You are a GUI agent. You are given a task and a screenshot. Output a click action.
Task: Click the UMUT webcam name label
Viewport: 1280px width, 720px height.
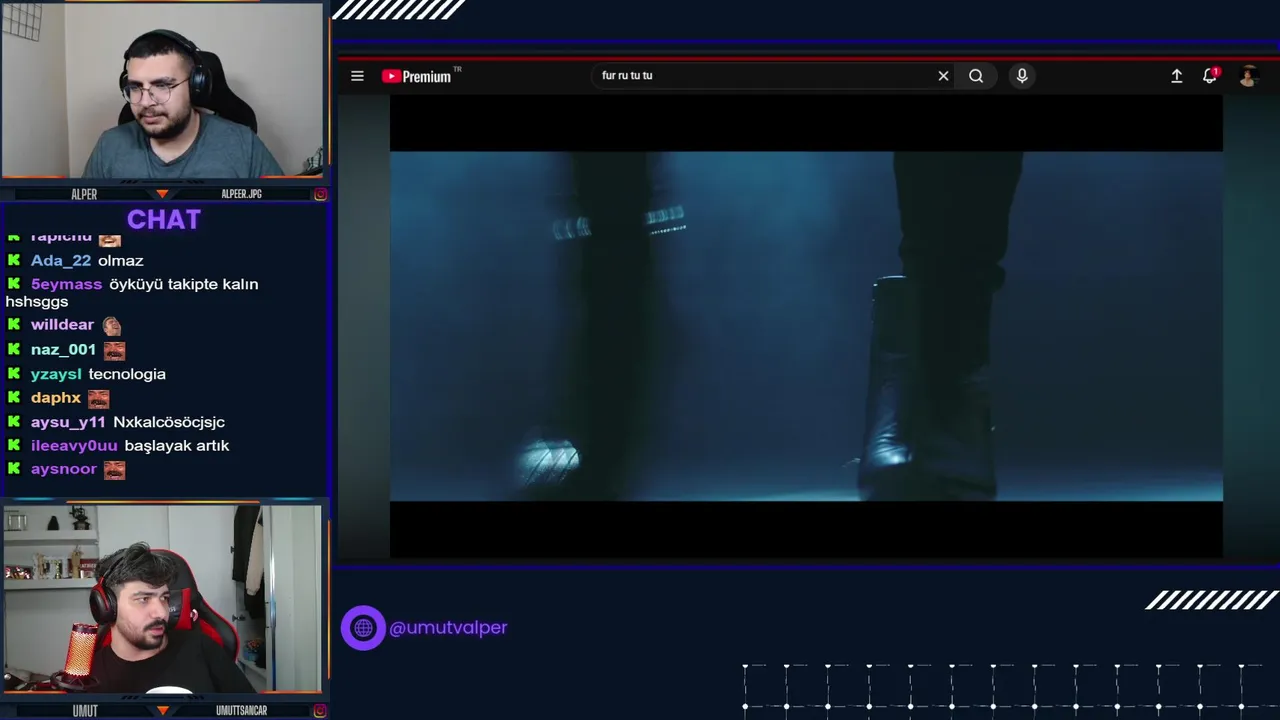click(85, 711)
